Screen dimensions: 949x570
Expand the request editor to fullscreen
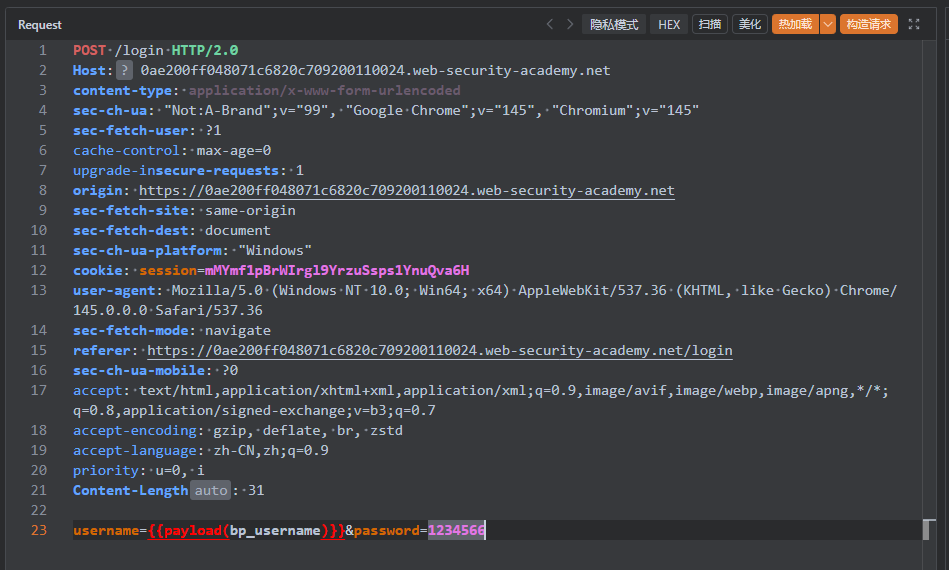[914, 25]
